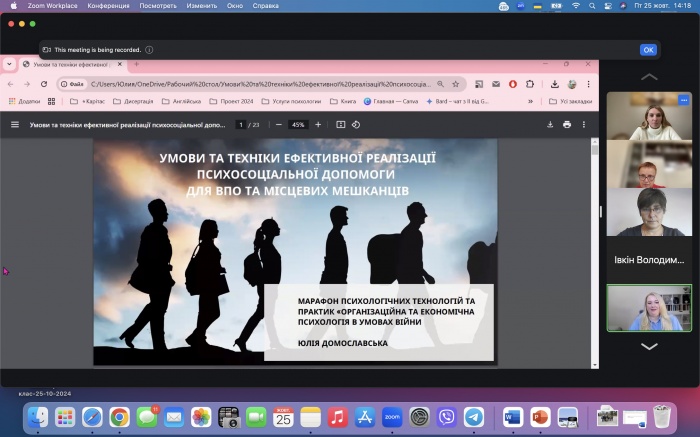Rotate the PDF counterclockwise
This screenshot has width=700, height=437.
[x=356, y=125]
